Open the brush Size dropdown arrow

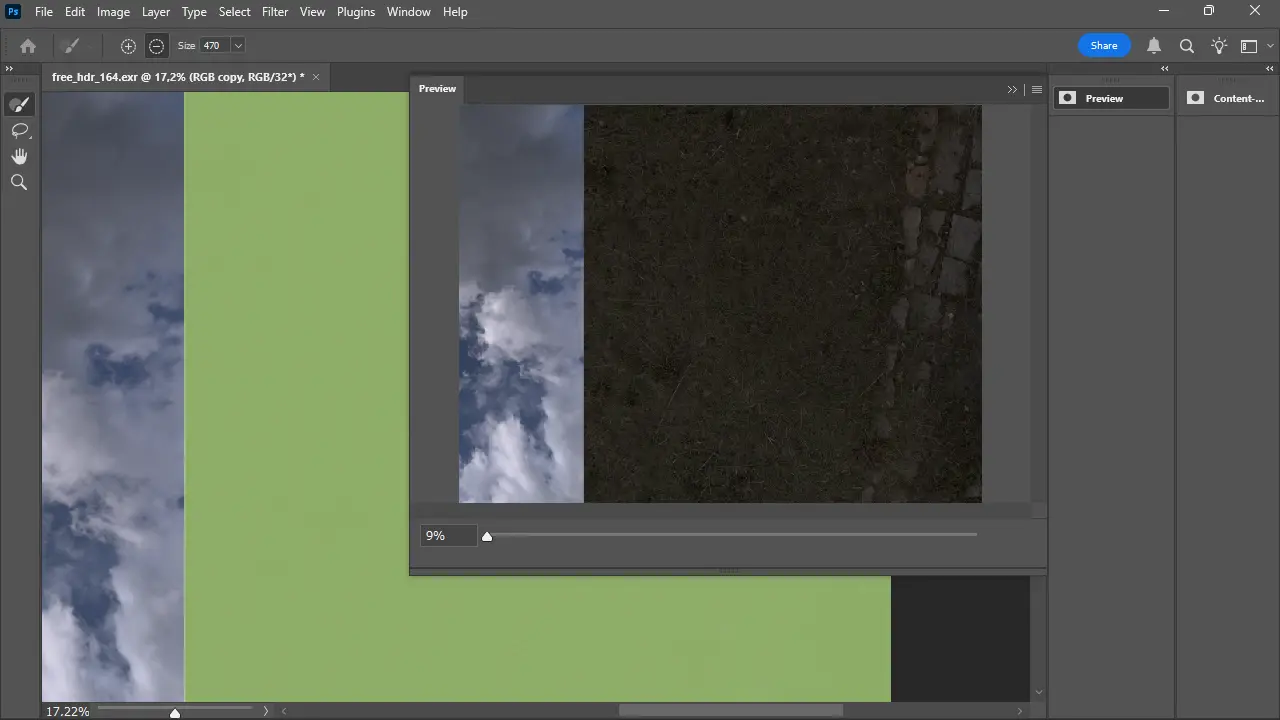pos(238,46)
